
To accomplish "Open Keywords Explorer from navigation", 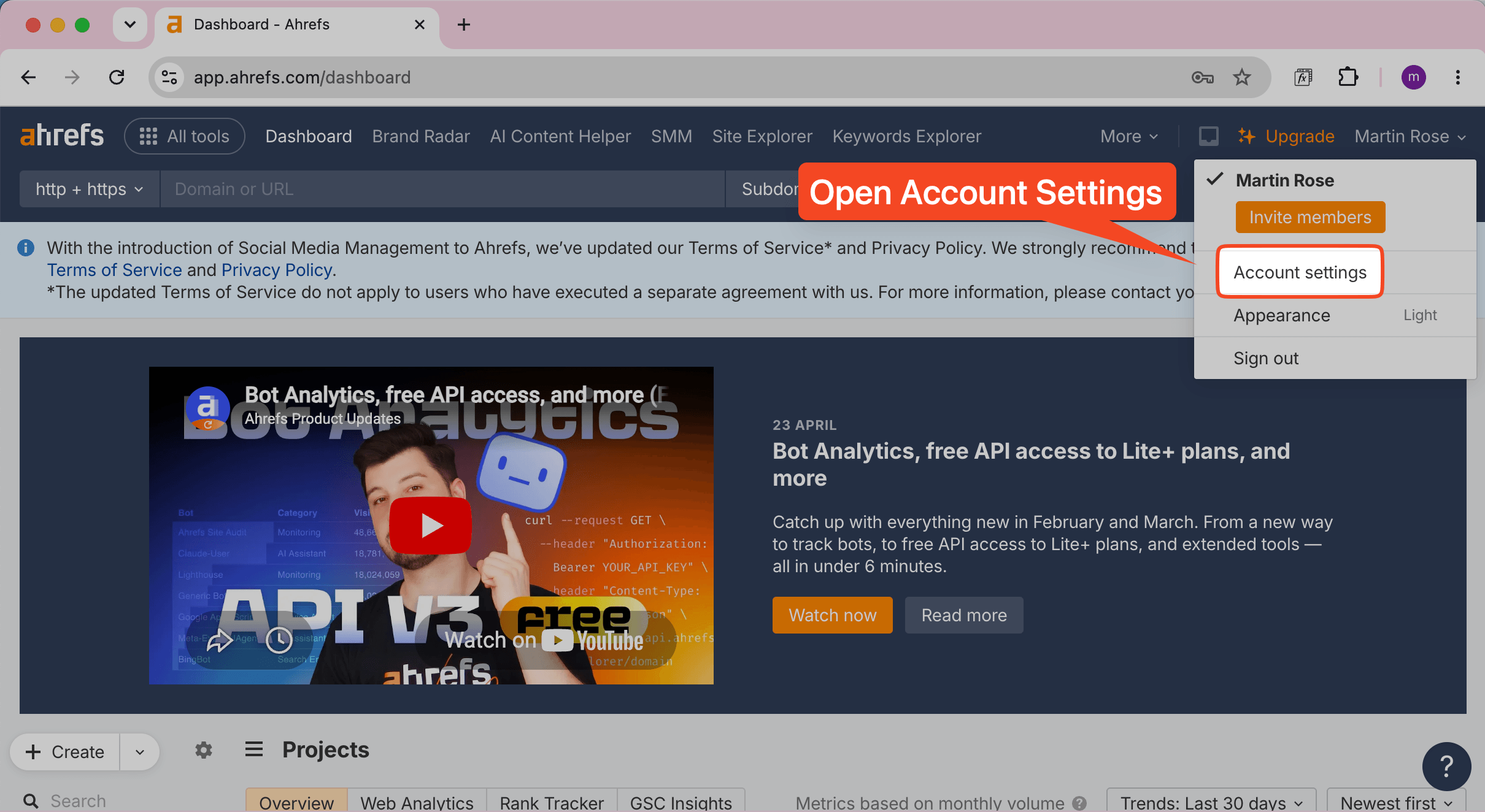I will click(907, 136).
